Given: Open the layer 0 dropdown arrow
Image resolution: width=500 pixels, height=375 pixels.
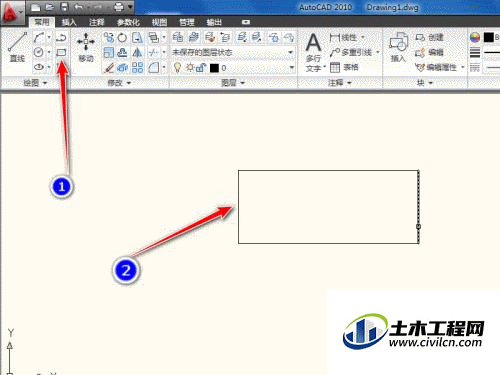Looking at the screenshot, I should pos(292,68).
